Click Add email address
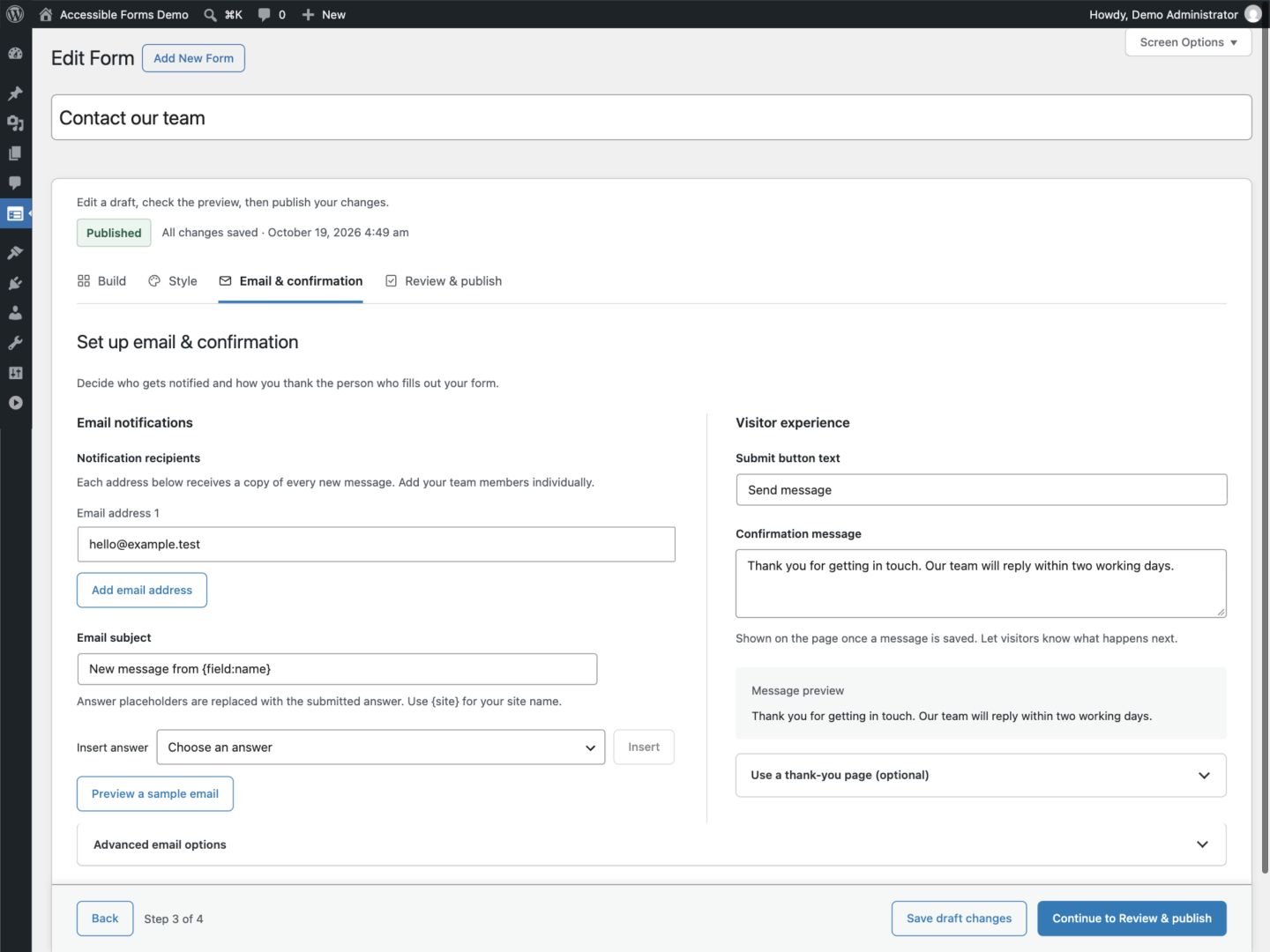 pyautogui.click(x=142, y=591)
